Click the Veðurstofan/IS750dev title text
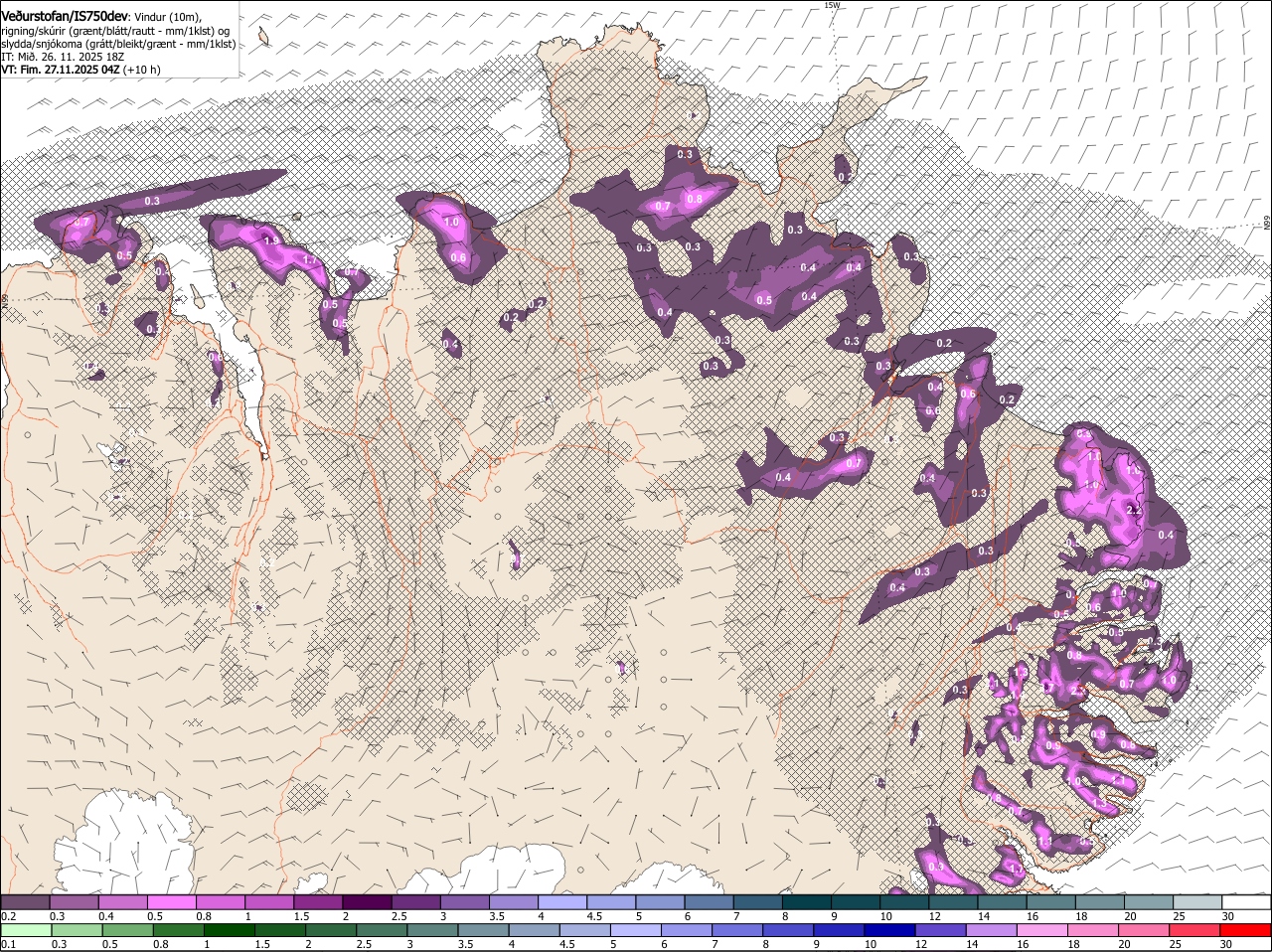The height and width of the screenshot is (952, 1272). 65,17
